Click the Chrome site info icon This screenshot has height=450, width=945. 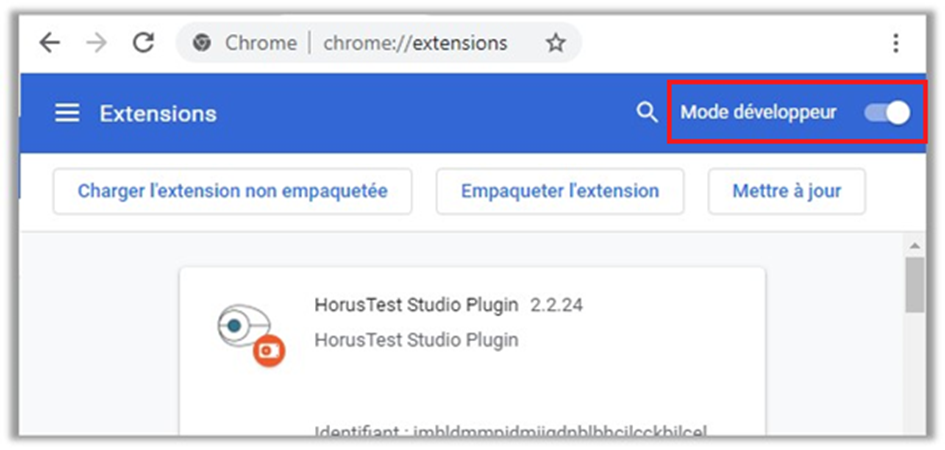pos(203,43)
